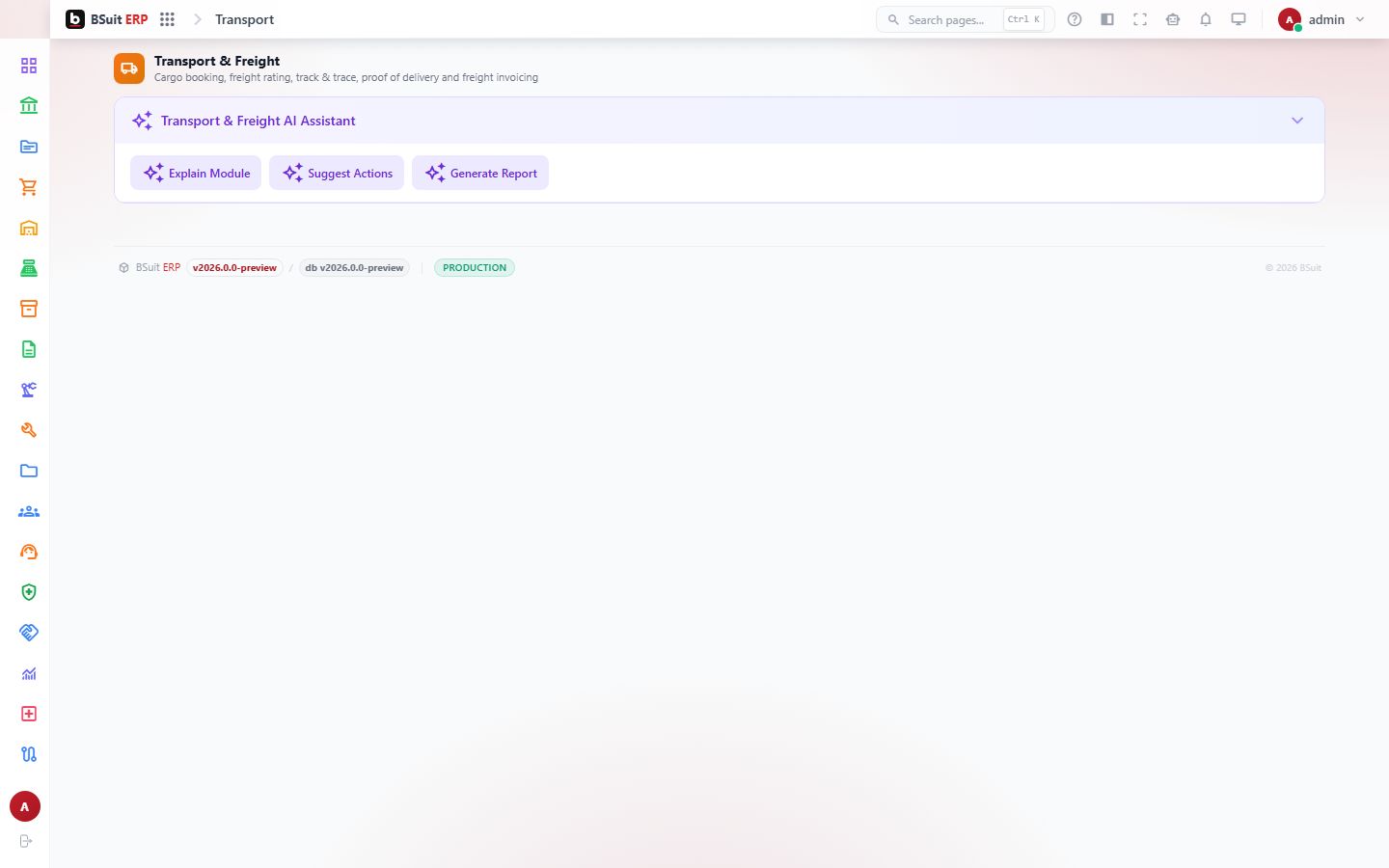Click the Transport breadcrumb item
1389x868 pixels.
coord(244,19)
